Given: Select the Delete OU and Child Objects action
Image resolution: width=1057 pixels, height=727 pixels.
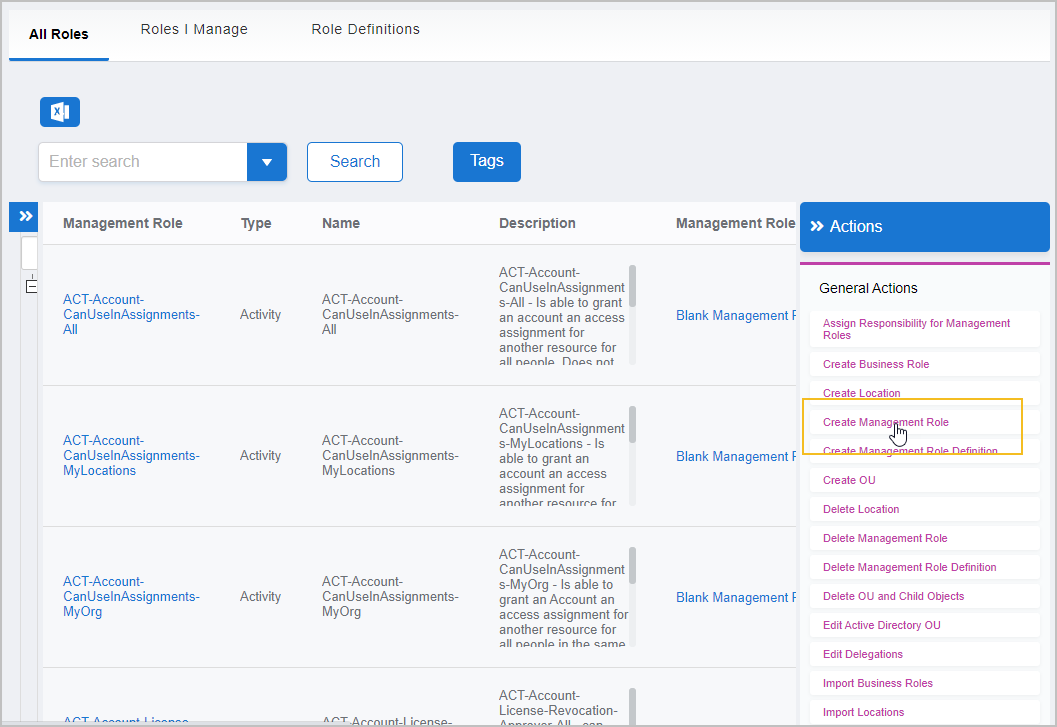Looking at the screenshot, I should 893,596.
